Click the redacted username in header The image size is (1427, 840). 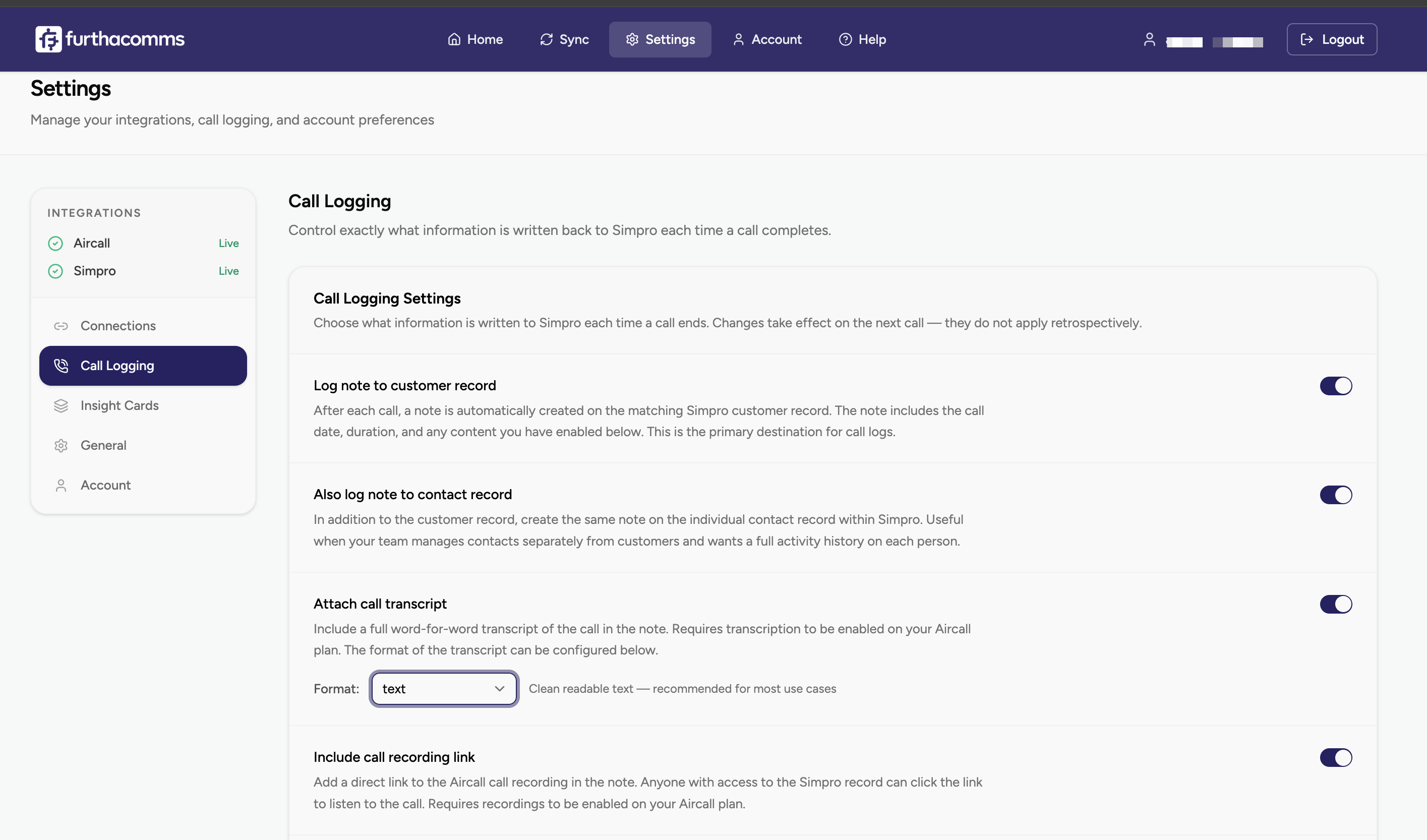tap(1215, 42)
